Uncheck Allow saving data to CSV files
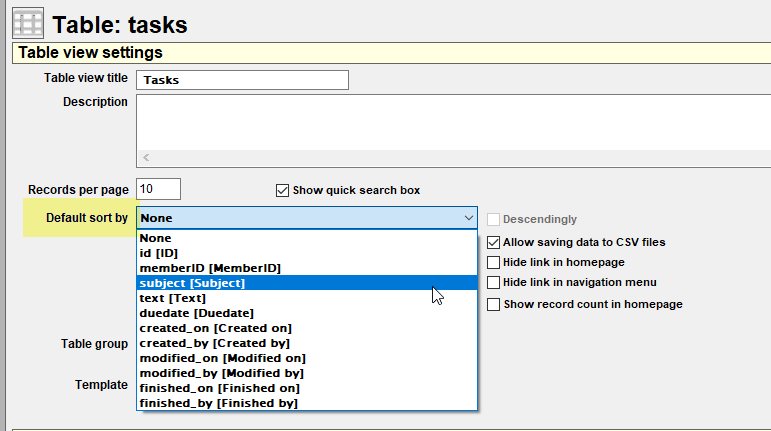 [493, 242]
